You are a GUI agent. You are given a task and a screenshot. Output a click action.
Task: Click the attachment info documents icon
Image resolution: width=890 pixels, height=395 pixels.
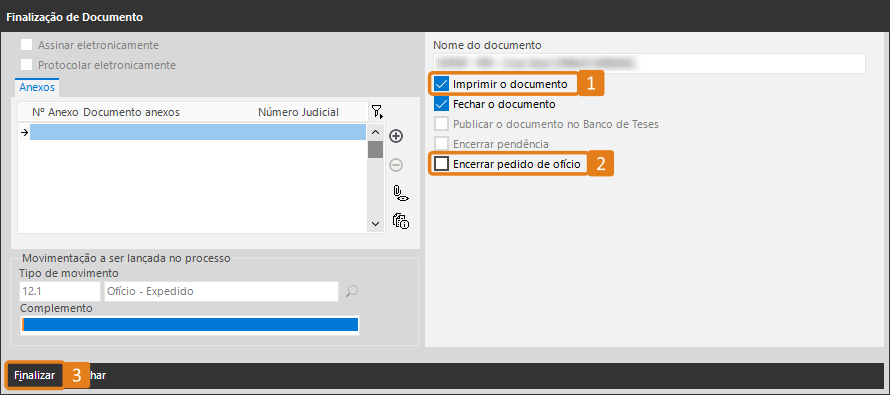(x=401, y=221)
